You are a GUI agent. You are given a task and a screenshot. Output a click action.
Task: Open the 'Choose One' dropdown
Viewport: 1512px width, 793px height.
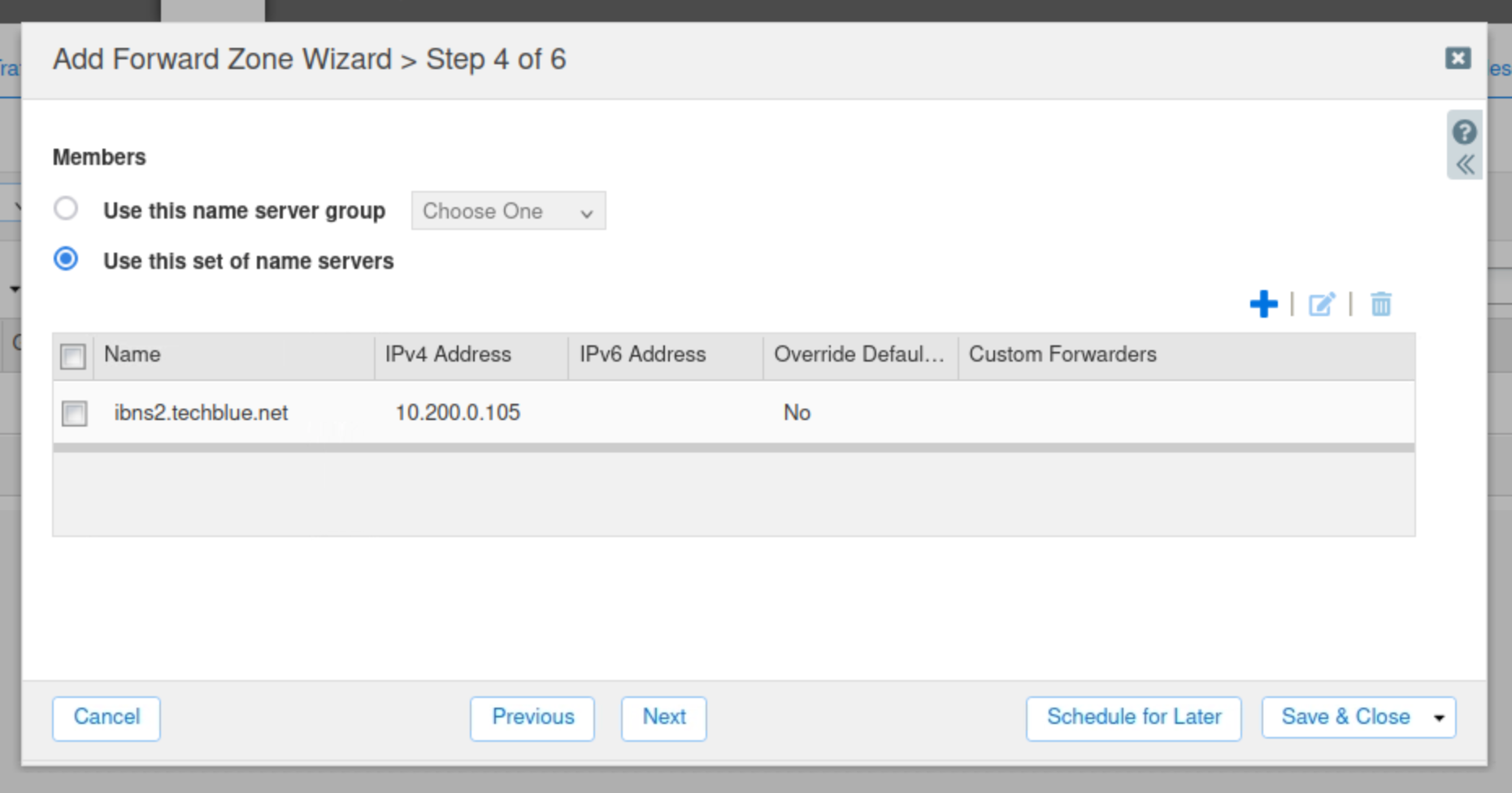[508, 211]
